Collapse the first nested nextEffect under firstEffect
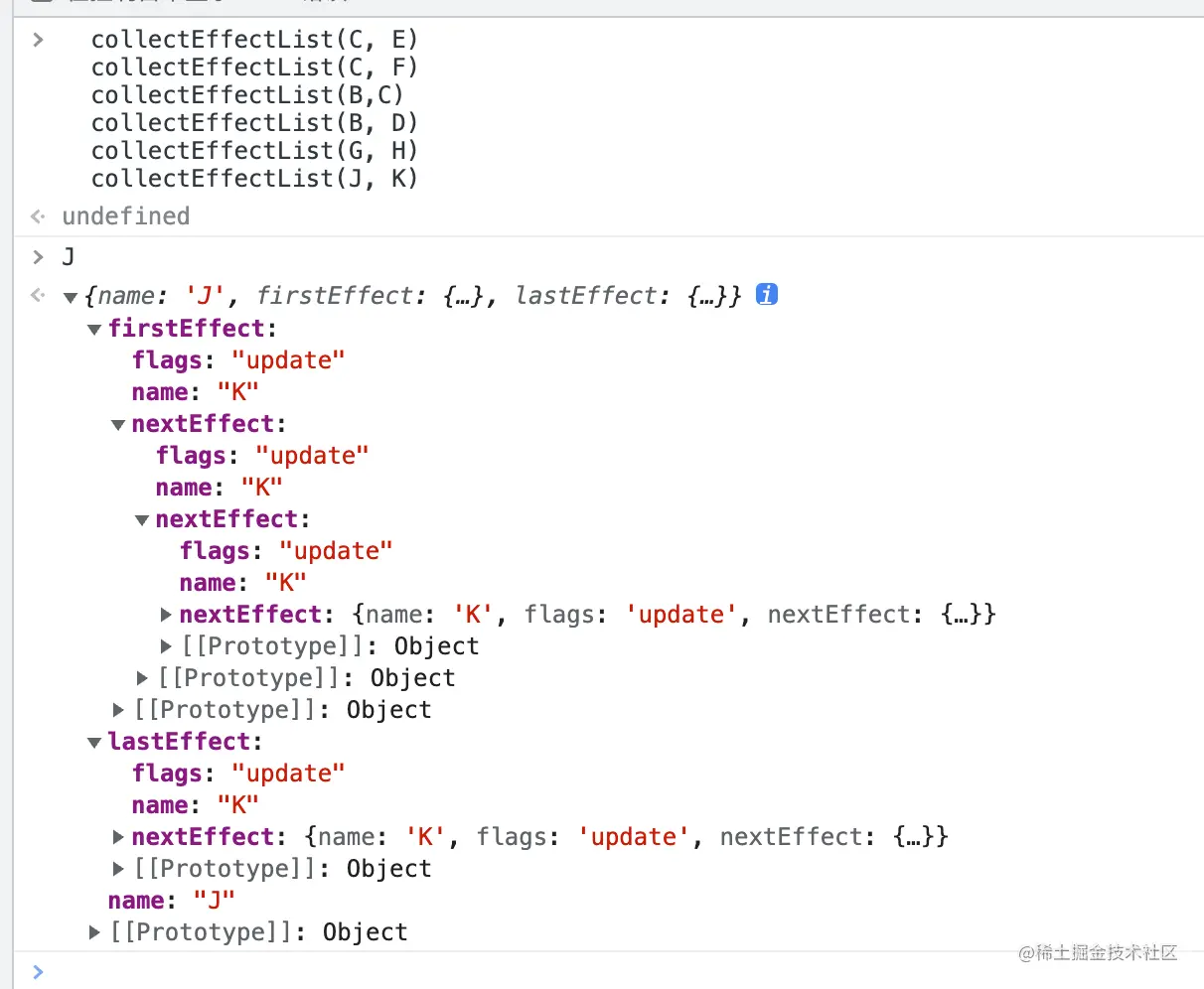The width and height of the screenshot is (1204, 989). point(118,424)
